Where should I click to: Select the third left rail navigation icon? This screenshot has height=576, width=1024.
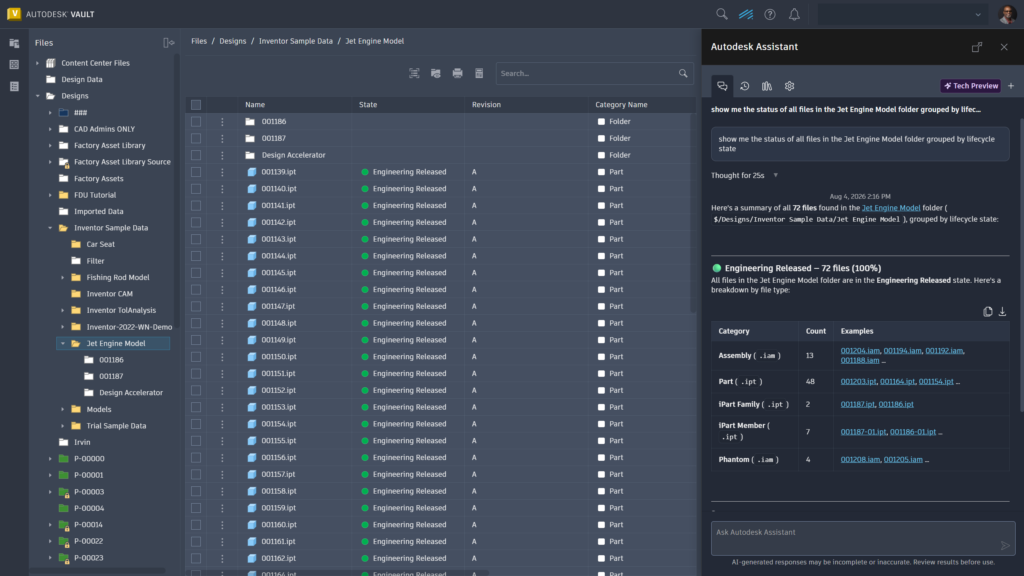(x=14, y=86)
